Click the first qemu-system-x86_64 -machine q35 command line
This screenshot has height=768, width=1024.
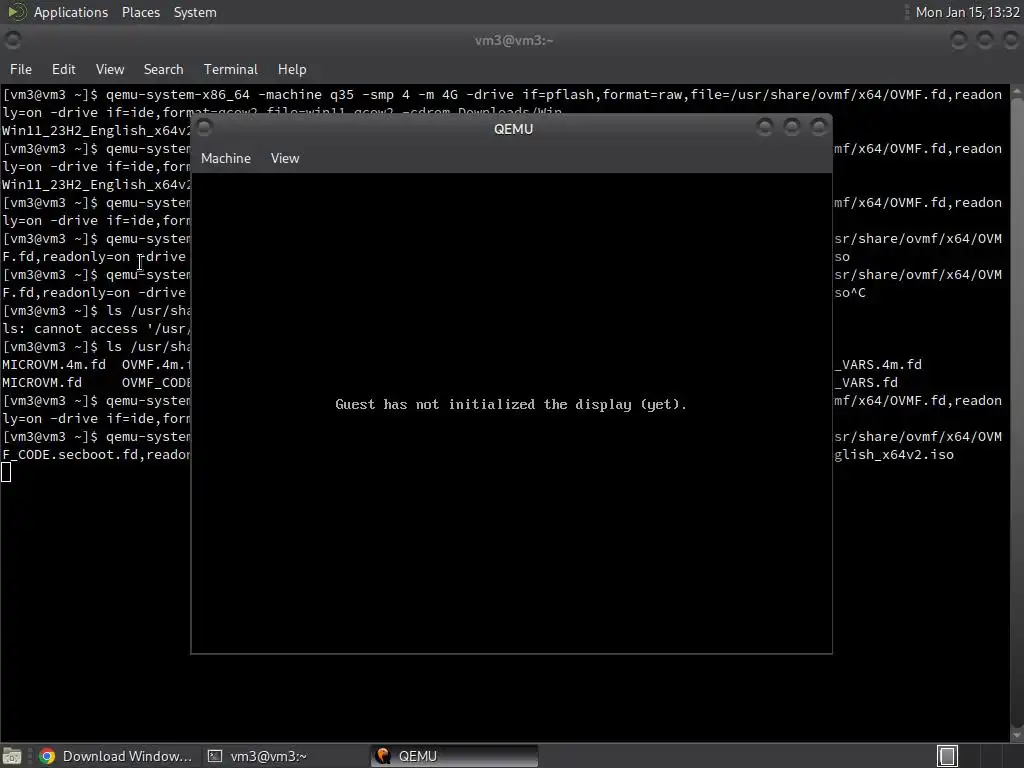point(502,95)
